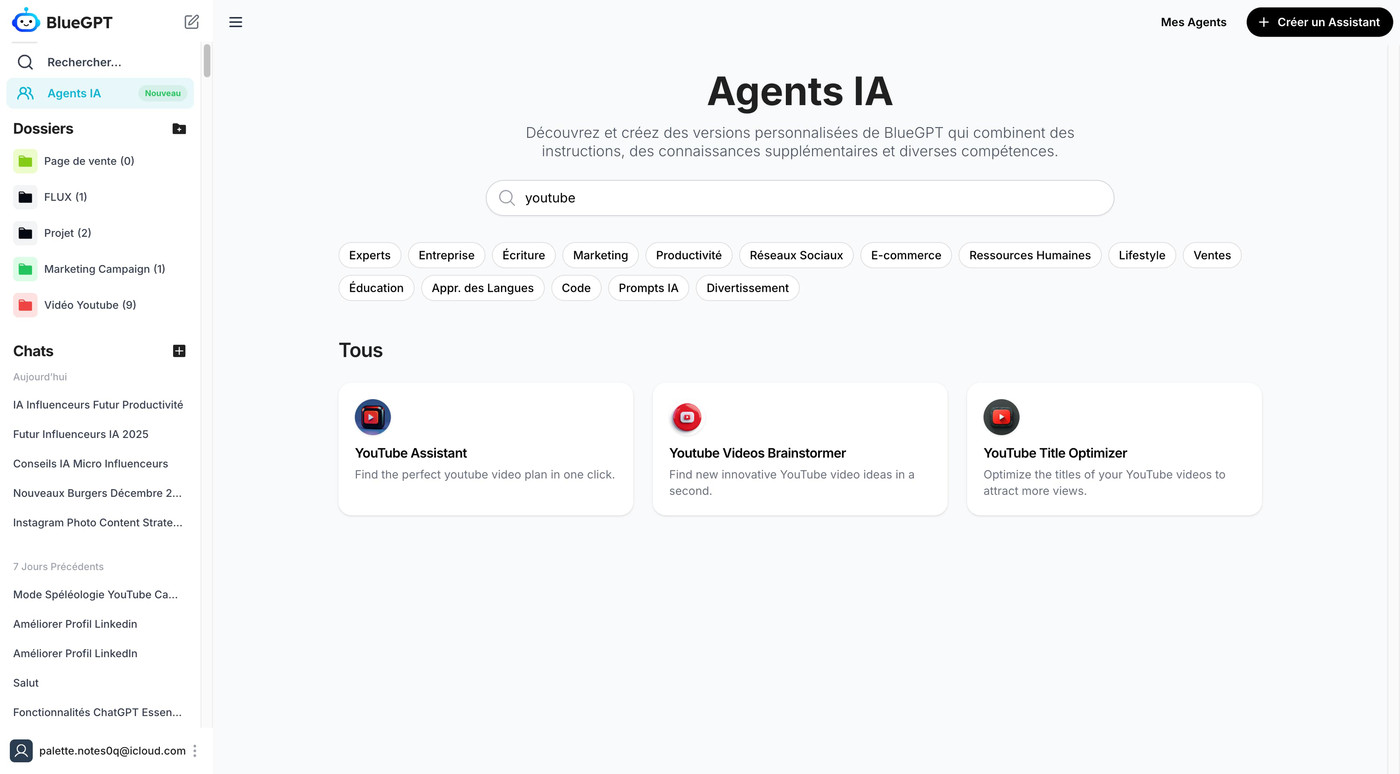Click the red Vidéo Youtube folder icon

pyautogui.click(x=25, y=305)
